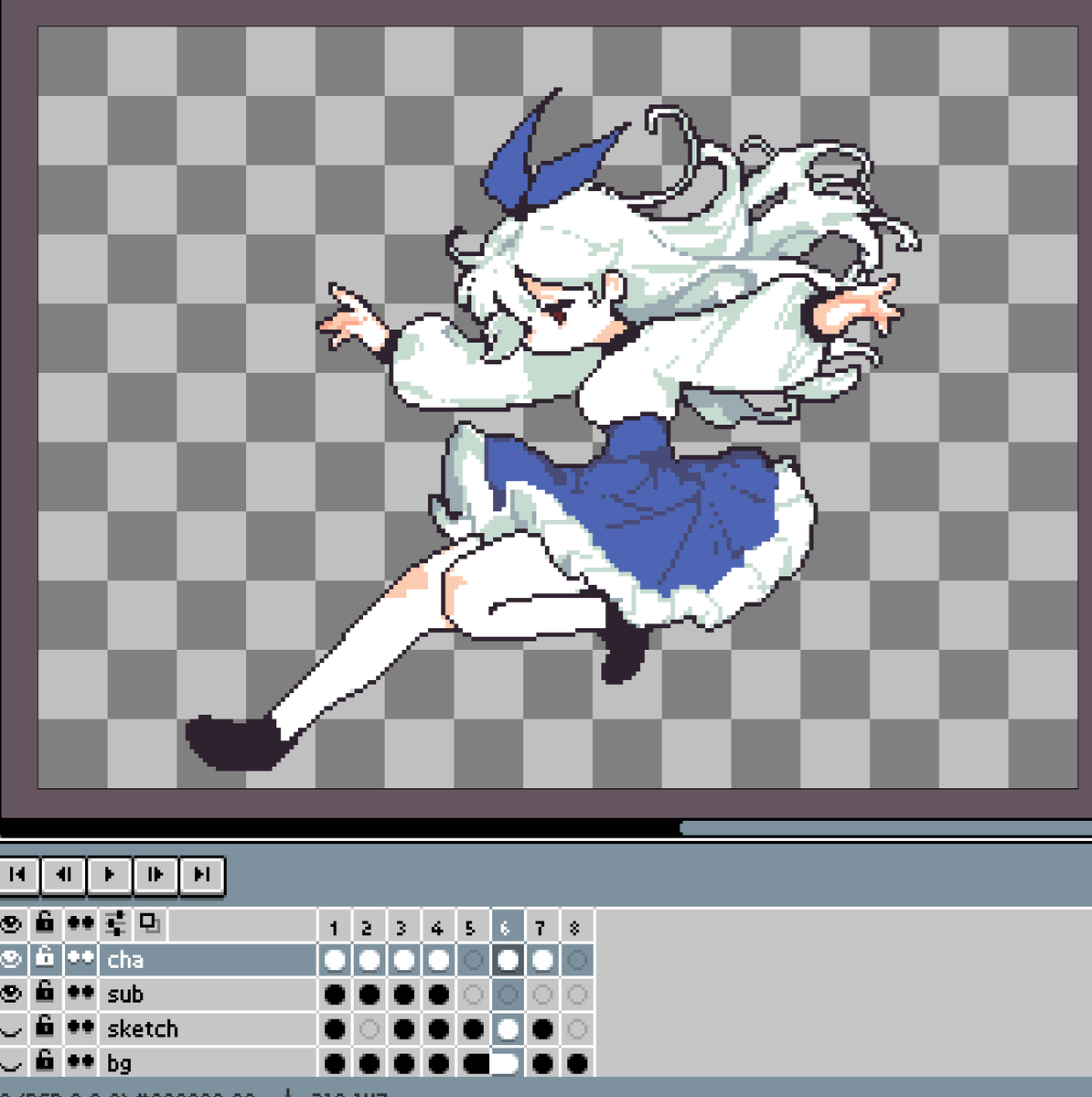
Task: Advance to the next frame
Action: 155,875
